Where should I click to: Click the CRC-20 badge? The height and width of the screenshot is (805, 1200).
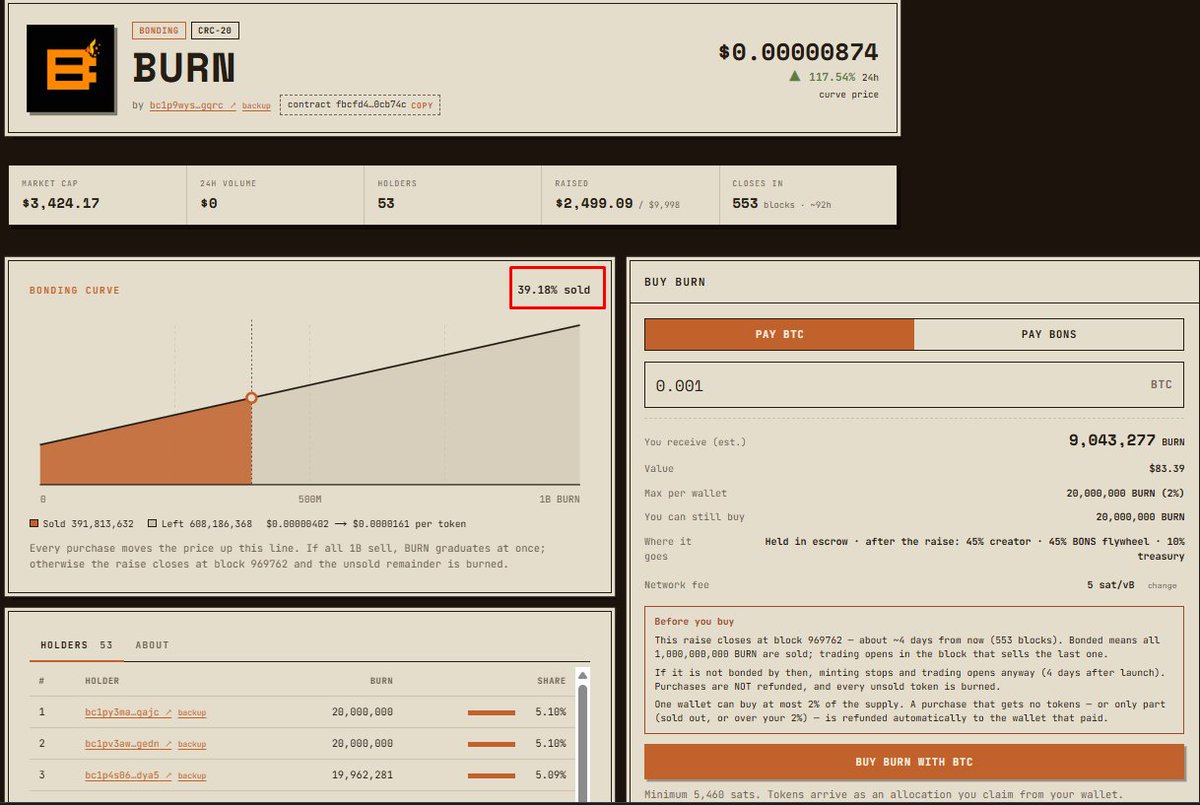(215, 31)
